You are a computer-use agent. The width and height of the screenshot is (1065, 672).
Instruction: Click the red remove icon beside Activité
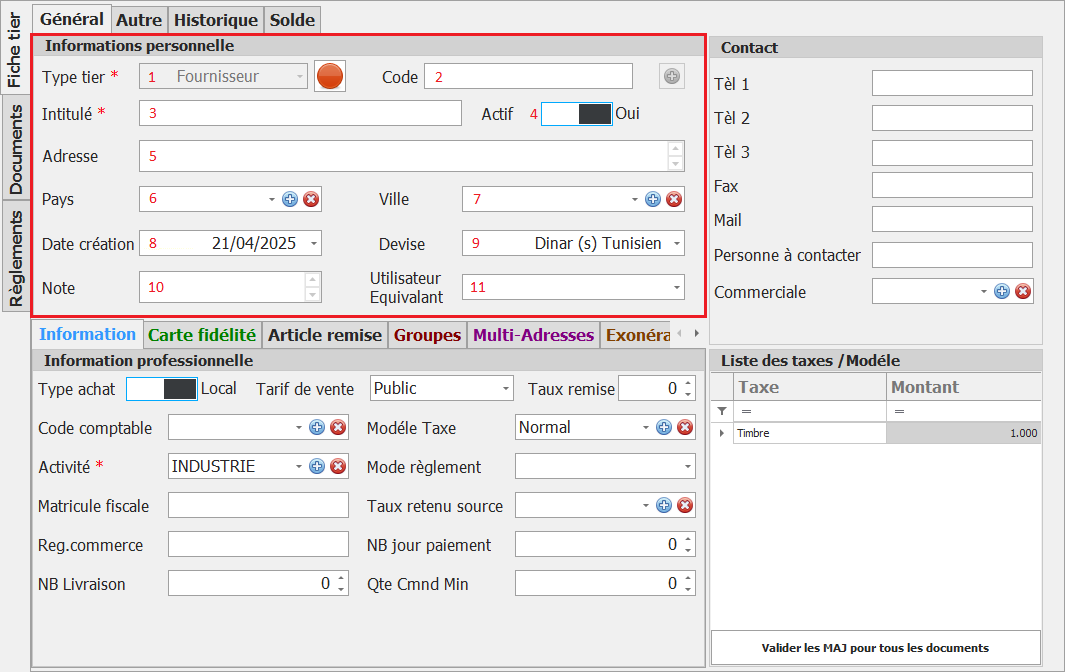click(x=338, y=466)
